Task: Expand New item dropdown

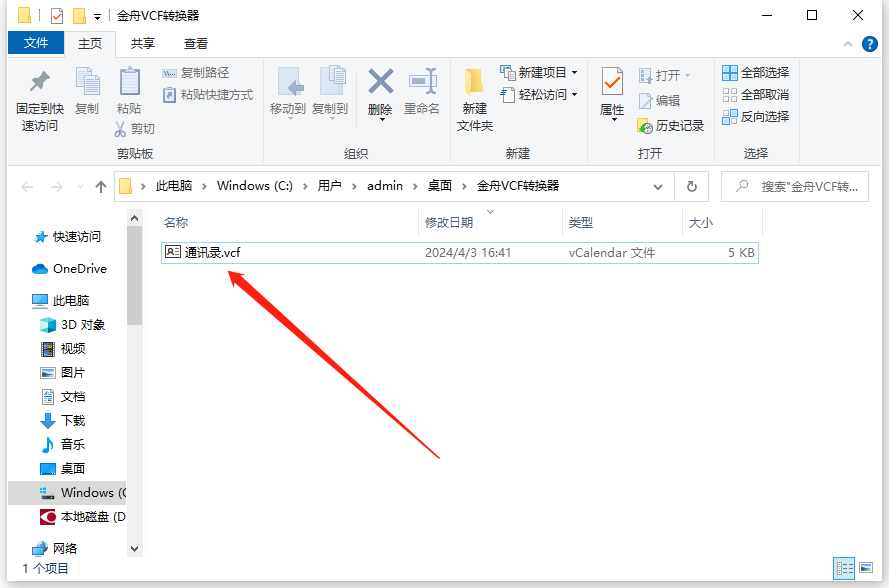Action: (x=574, y=73)
